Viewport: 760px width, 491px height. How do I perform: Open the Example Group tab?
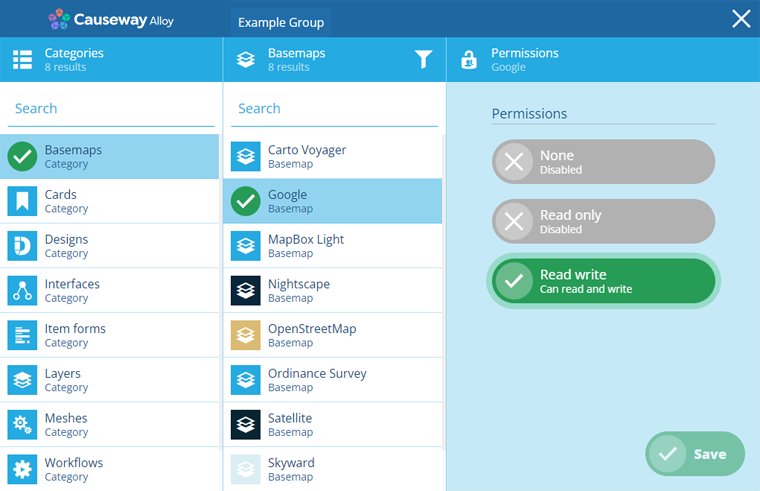coord(281,22)
